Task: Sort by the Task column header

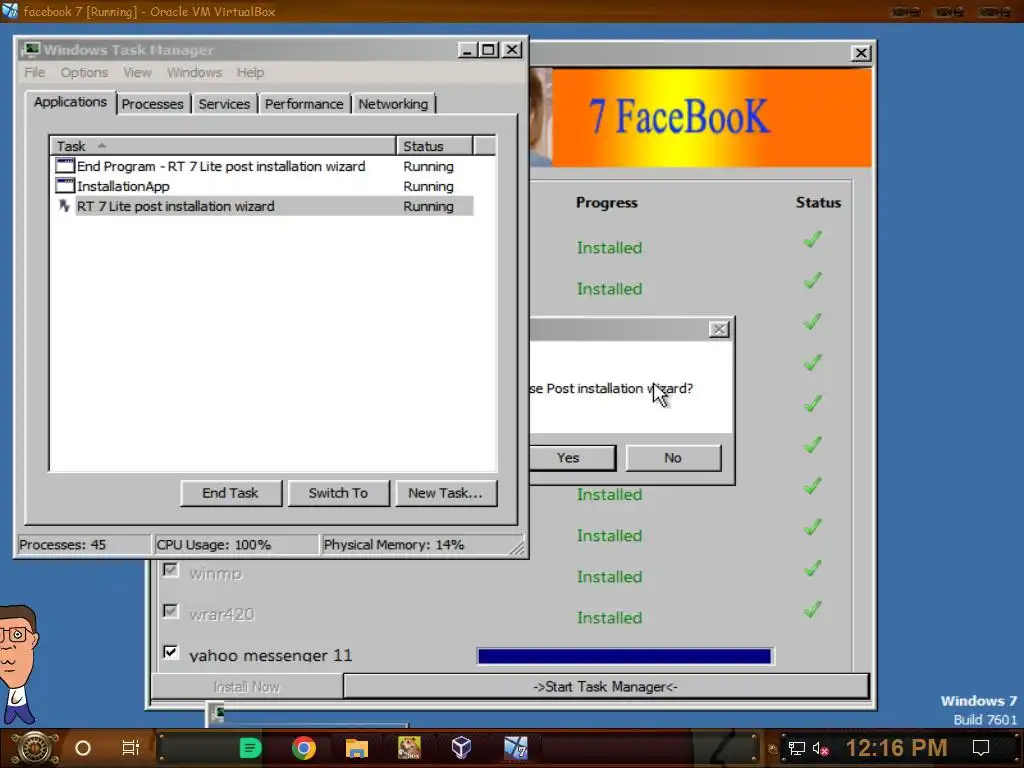Action: point(223,146)
